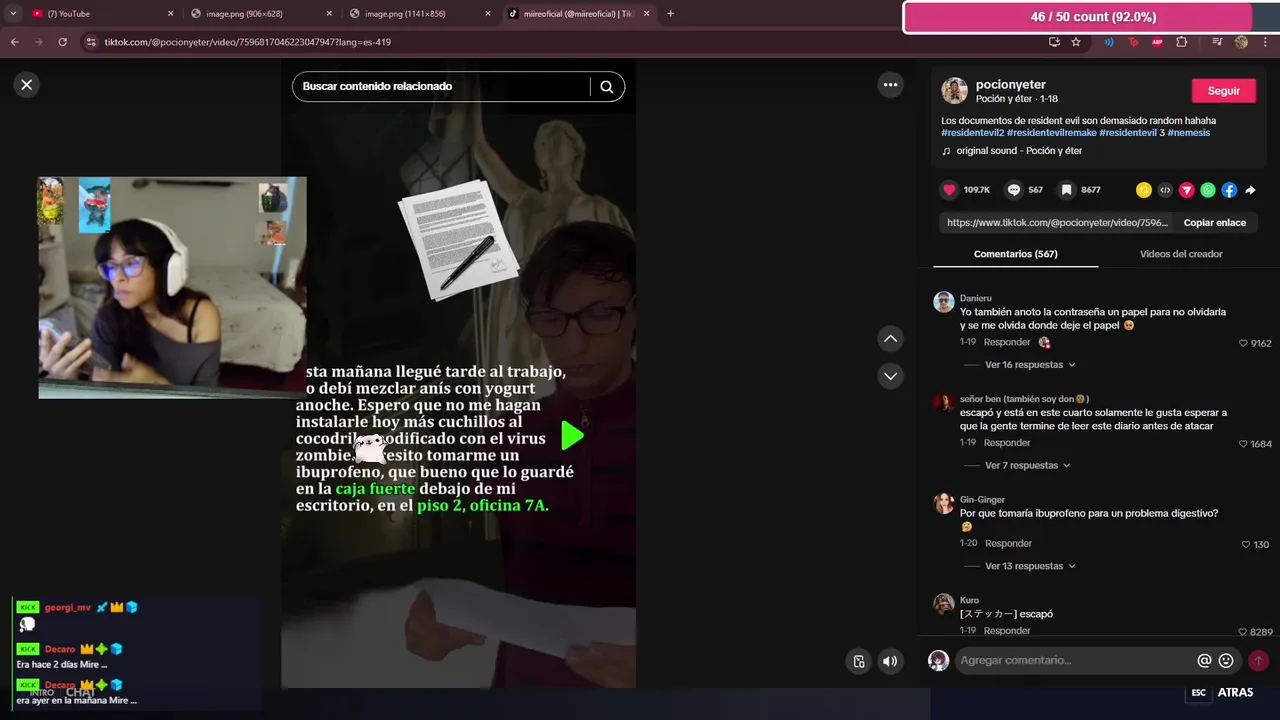Like the video with heart icon
Image resolution: width=1280 pixels, height=720 pixels.
coord(949,189)
